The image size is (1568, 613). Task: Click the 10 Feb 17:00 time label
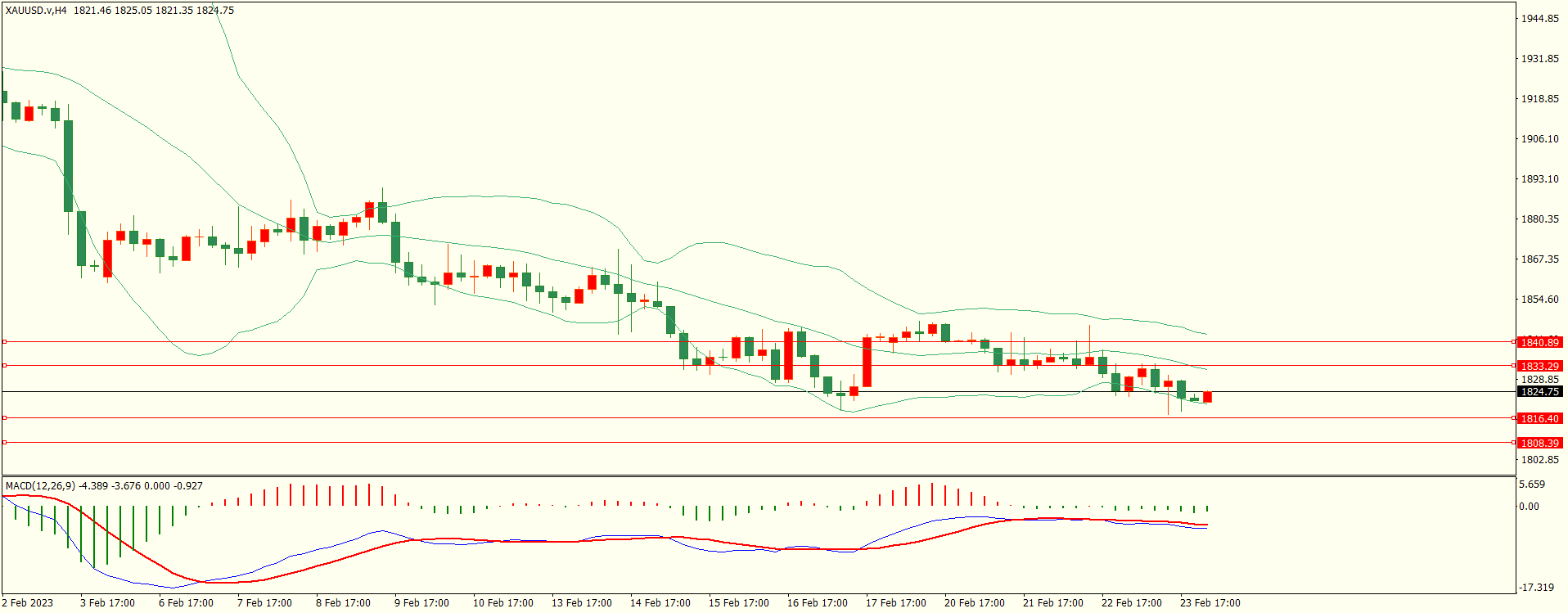coord(502,603)
